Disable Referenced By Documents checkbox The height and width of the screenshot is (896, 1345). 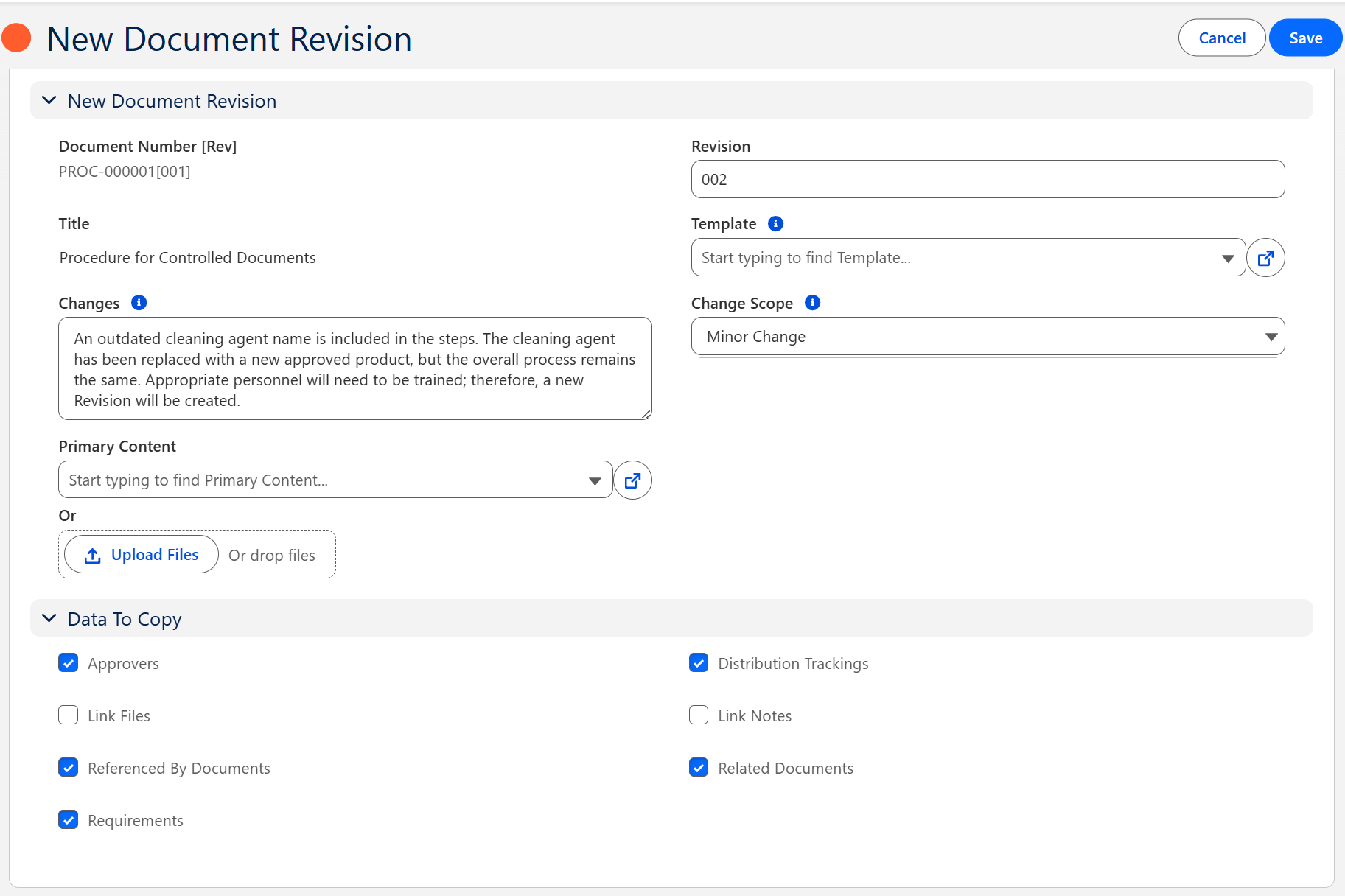click(69, 768)
